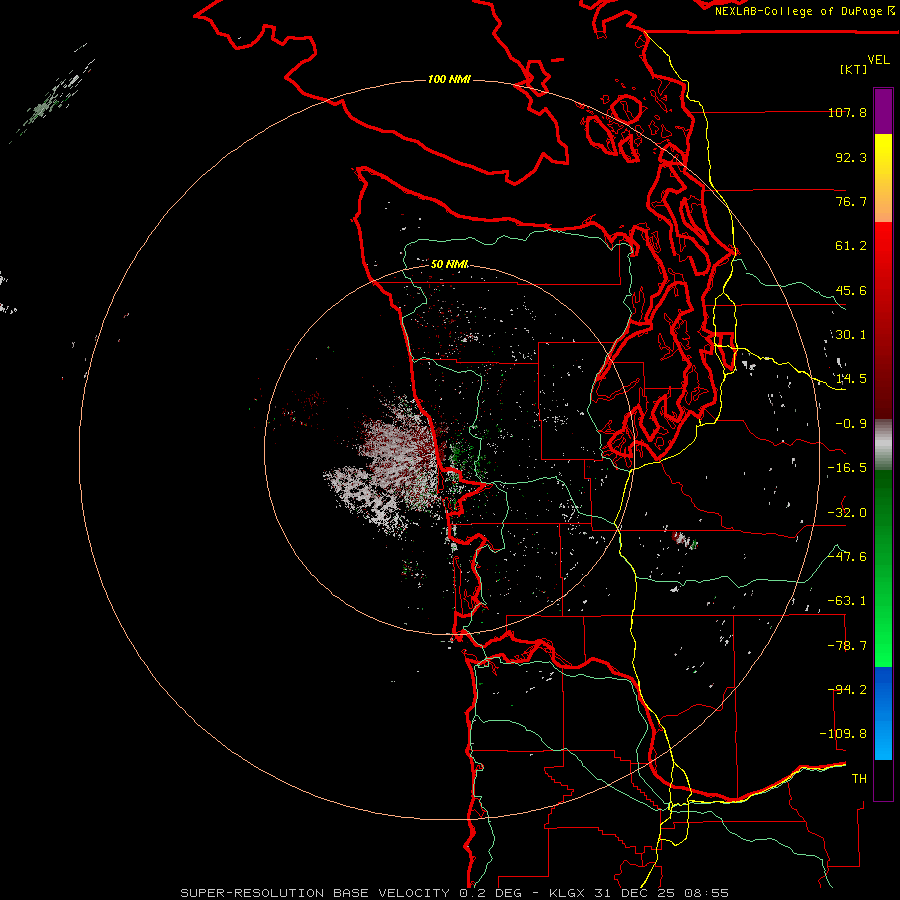This screenshot has height=900, width=900.
Task: Click the gray segment of the color bar
Action: (x=883, y=444)
